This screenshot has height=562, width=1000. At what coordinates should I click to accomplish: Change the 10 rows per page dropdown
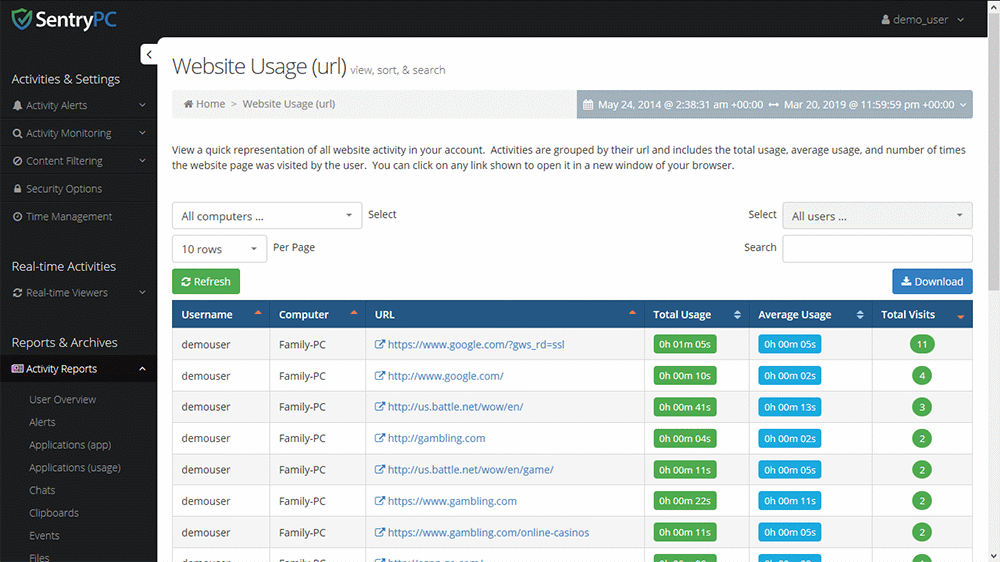coord(219,249)
